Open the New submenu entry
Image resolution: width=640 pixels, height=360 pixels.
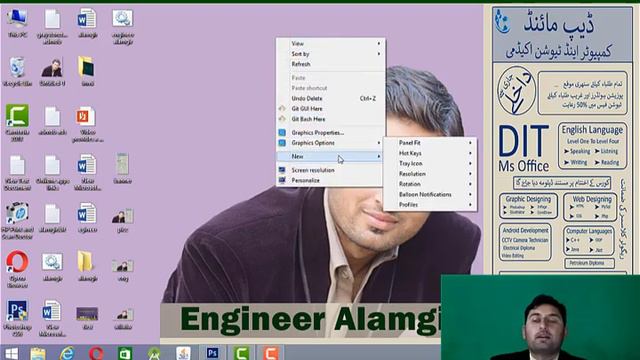tap(330, 156)
